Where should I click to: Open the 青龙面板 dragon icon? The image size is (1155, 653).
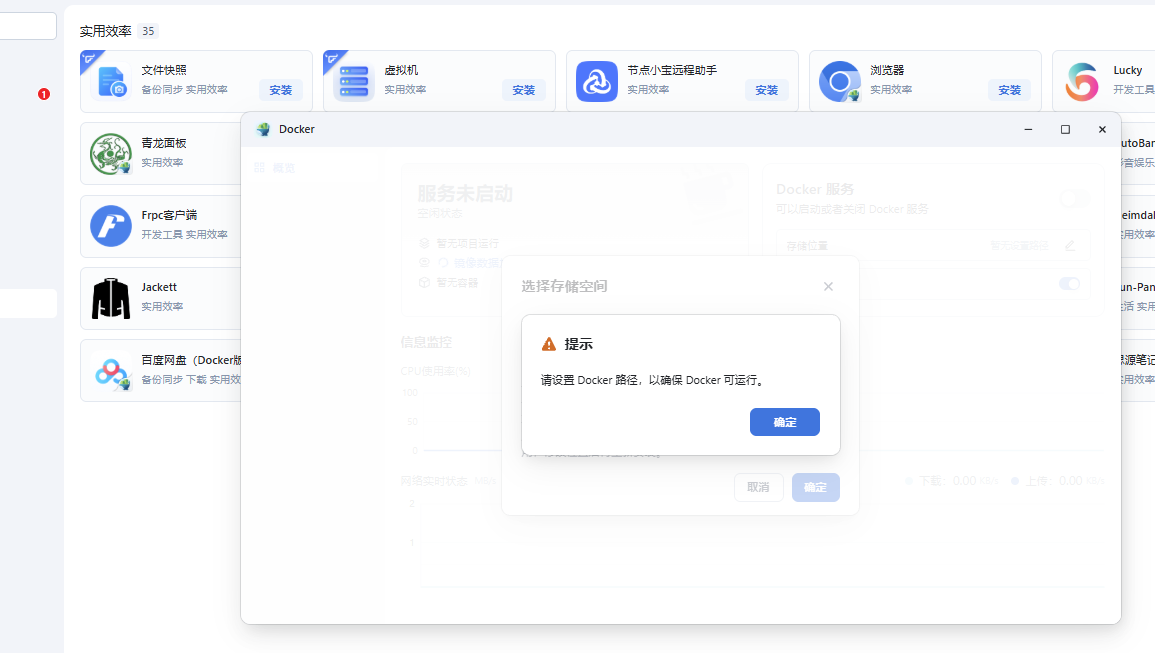pos(111,154)
